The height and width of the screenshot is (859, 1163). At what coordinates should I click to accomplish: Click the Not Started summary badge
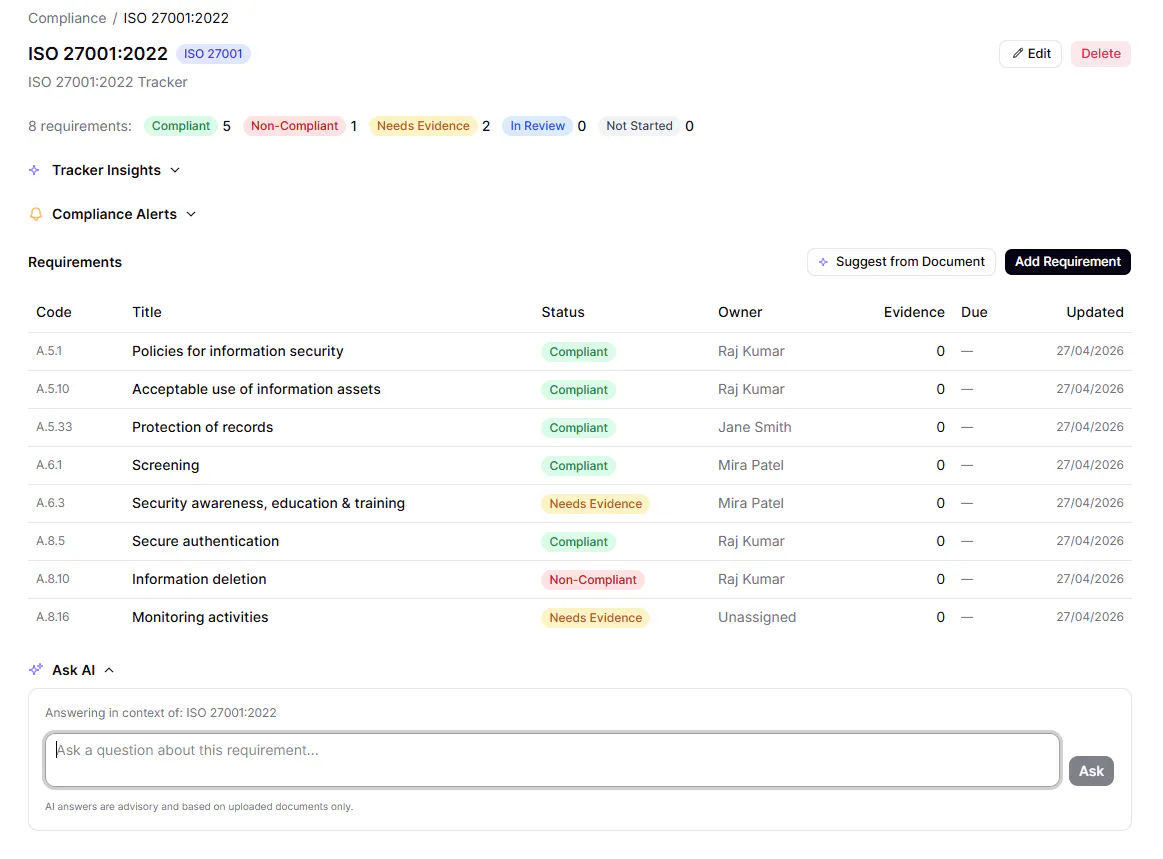(x=639, y=126)
